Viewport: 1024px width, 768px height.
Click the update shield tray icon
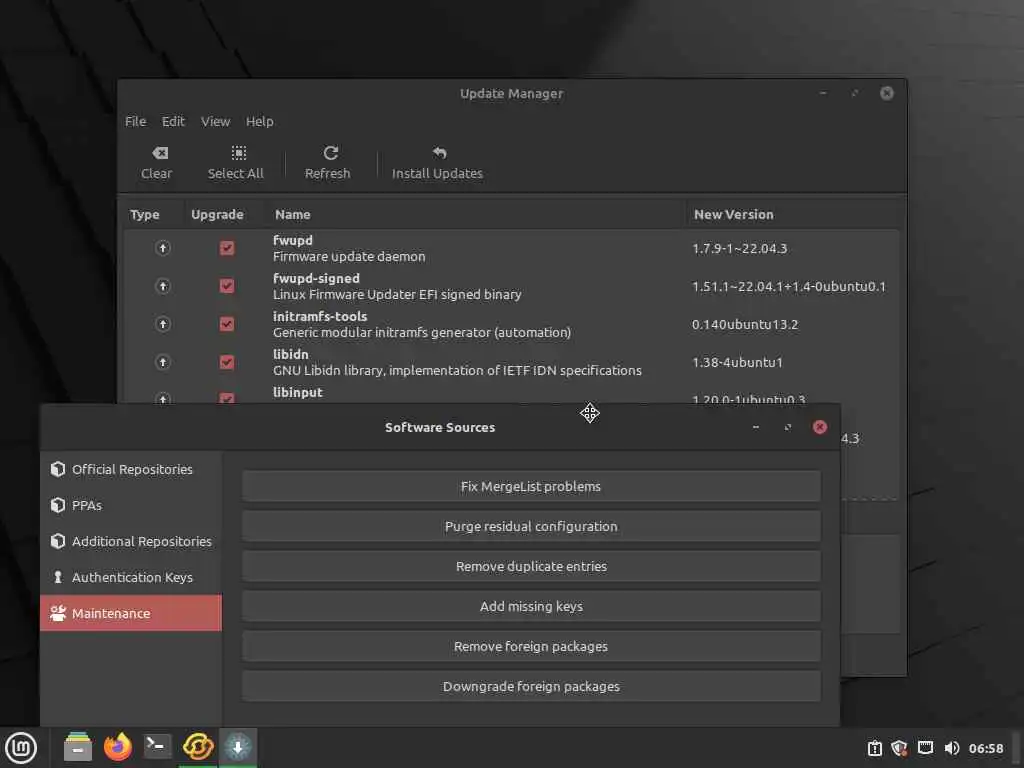click(899, 748)
